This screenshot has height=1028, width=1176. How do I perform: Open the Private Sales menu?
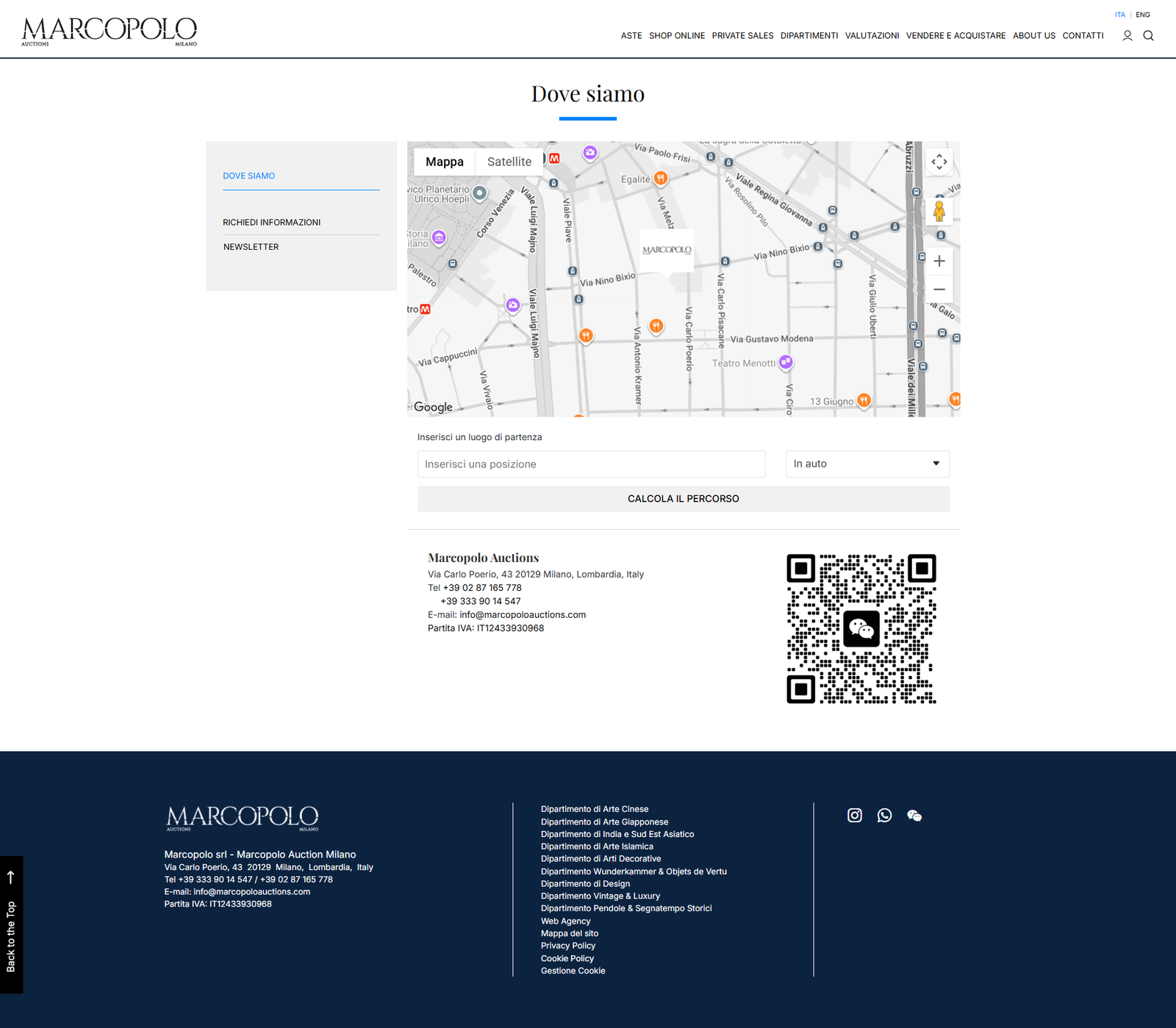pyautogui.click(x=743, y=35)
